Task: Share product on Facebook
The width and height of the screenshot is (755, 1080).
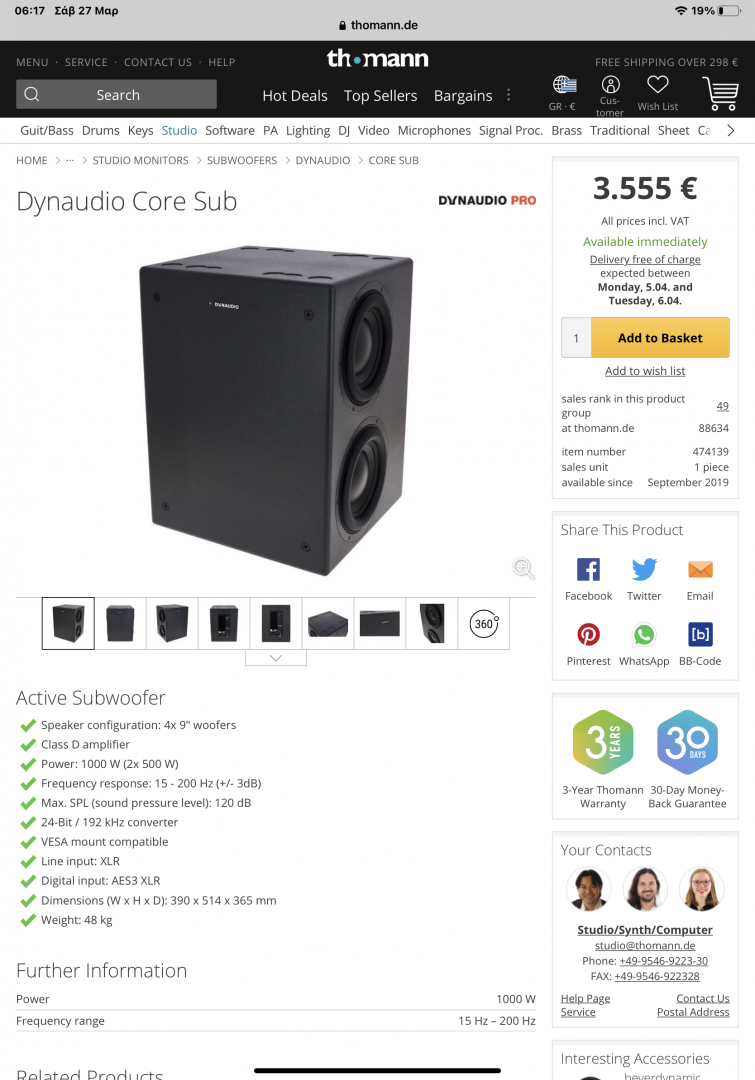Action: pos(588,570)
